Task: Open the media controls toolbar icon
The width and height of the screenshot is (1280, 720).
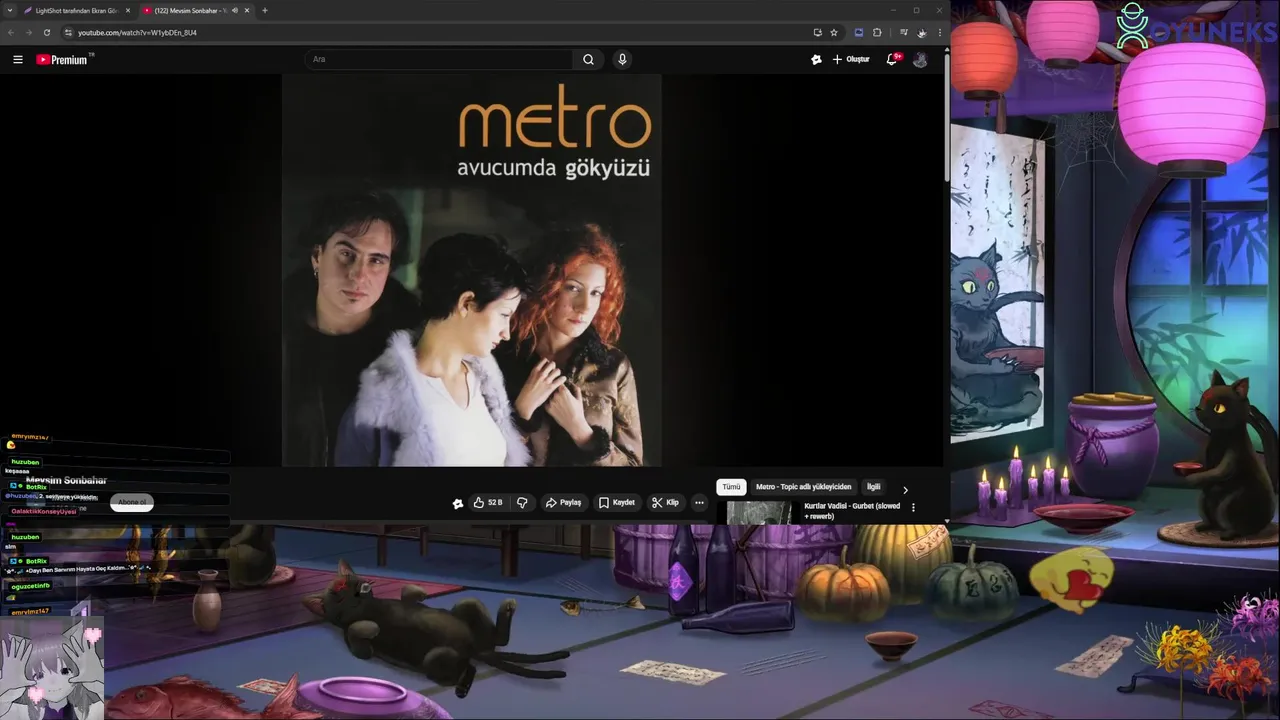Action: point(904,32)
